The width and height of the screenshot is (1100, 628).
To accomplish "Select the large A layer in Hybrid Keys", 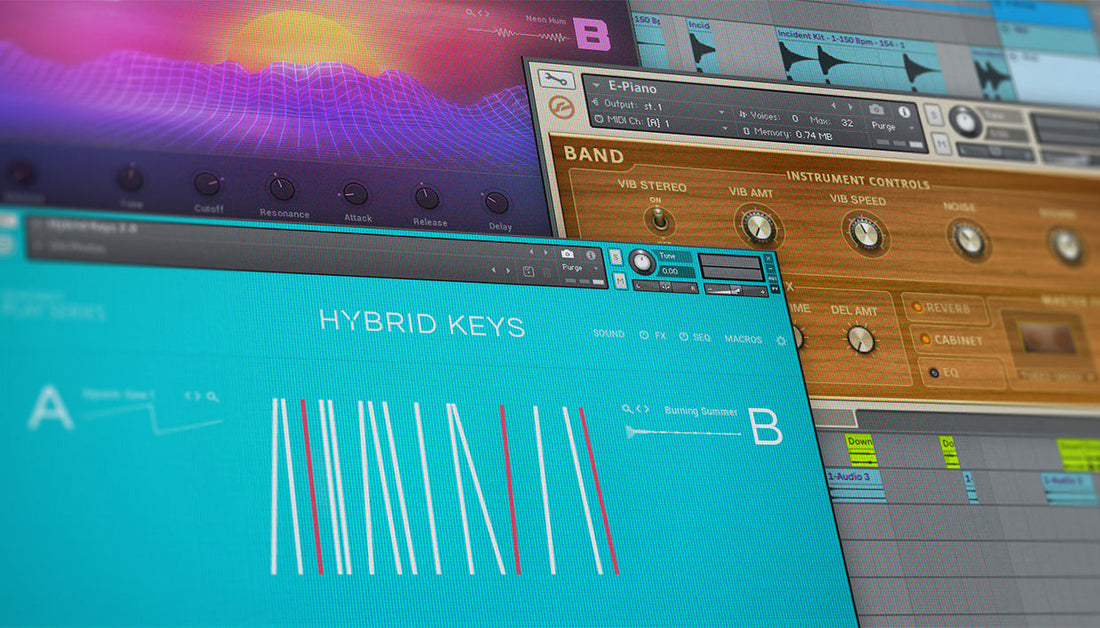I will [49, 406].
